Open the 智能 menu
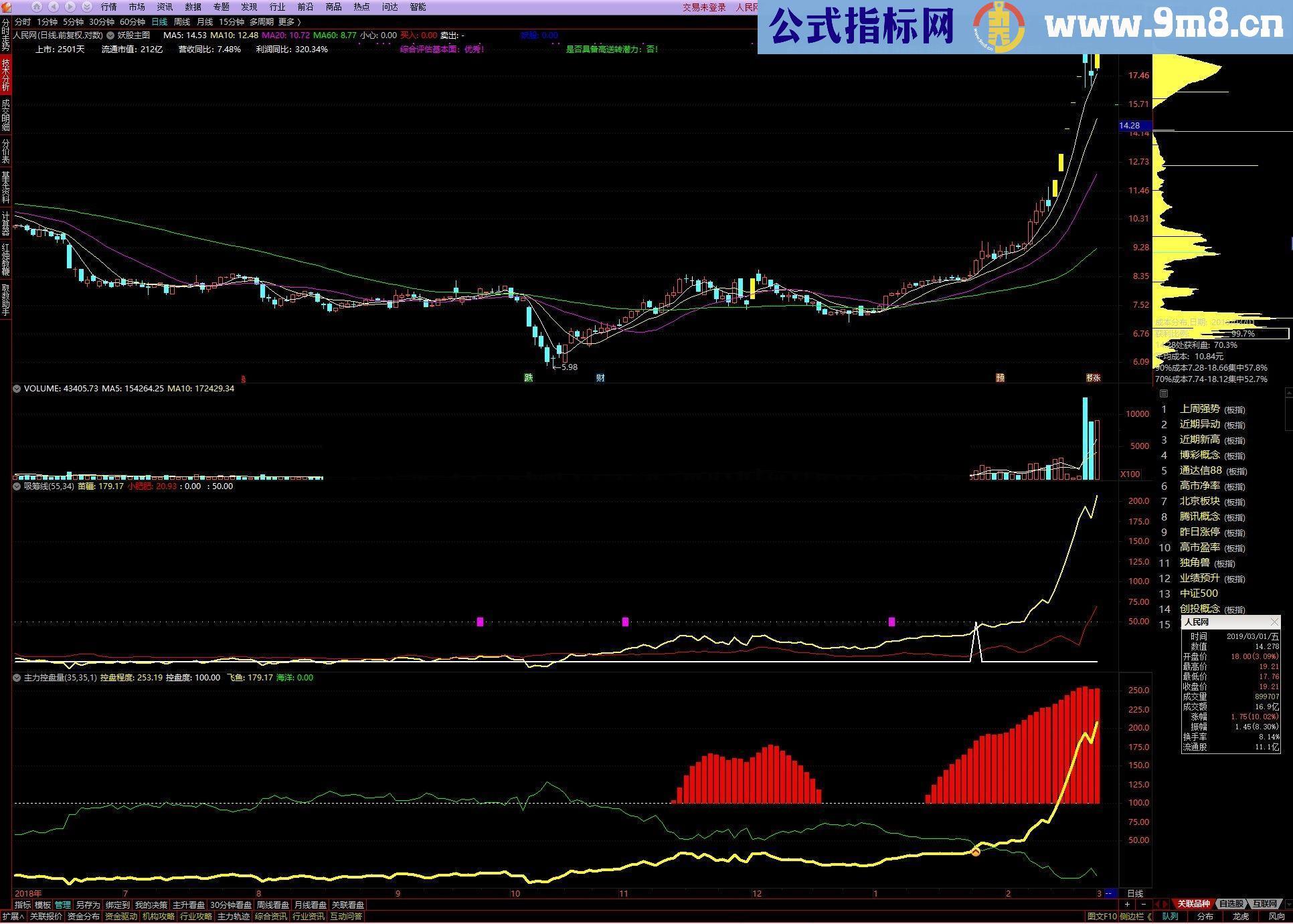Image resolution: width=1293 pixels, height=924 pixels. [x=418, y=7]
